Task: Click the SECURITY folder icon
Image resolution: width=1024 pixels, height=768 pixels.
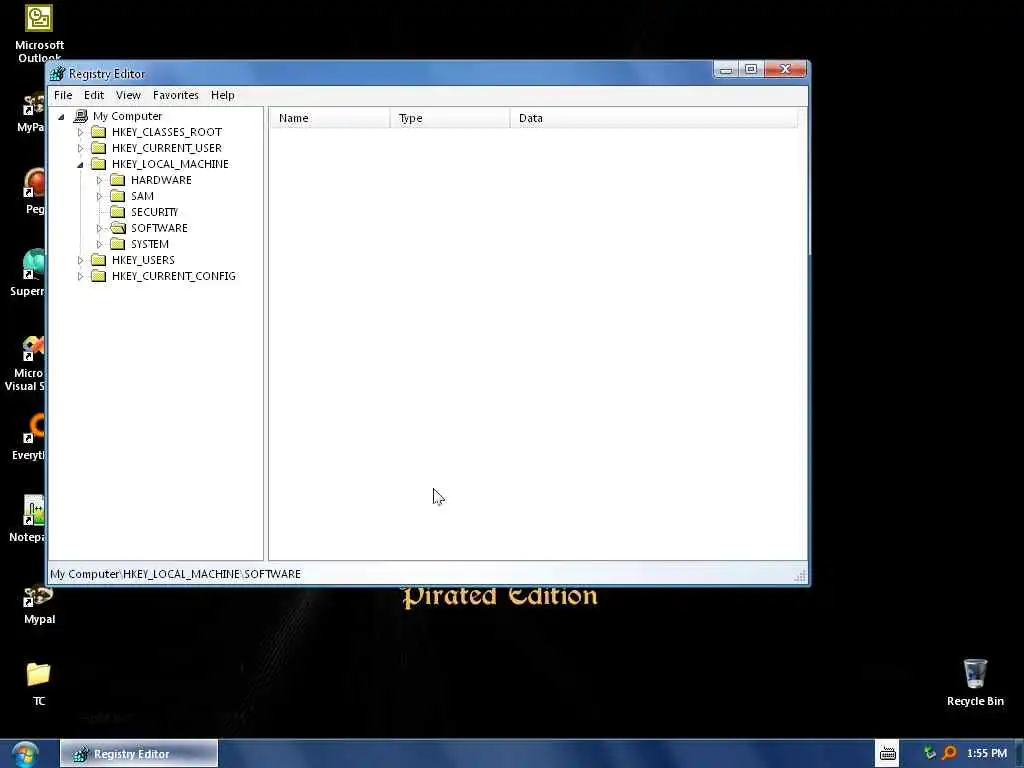Action: coord(118,212)
